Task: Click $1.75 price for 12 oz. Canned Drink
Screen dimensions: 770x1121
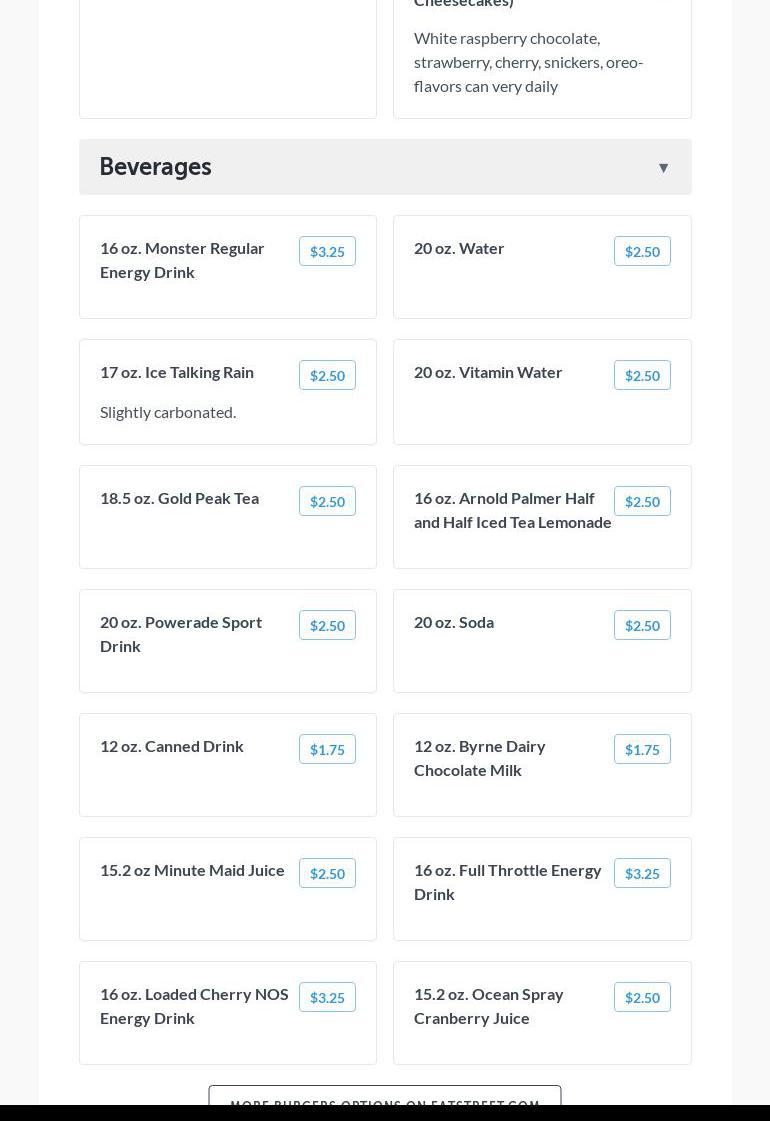Action: point(327,750)
